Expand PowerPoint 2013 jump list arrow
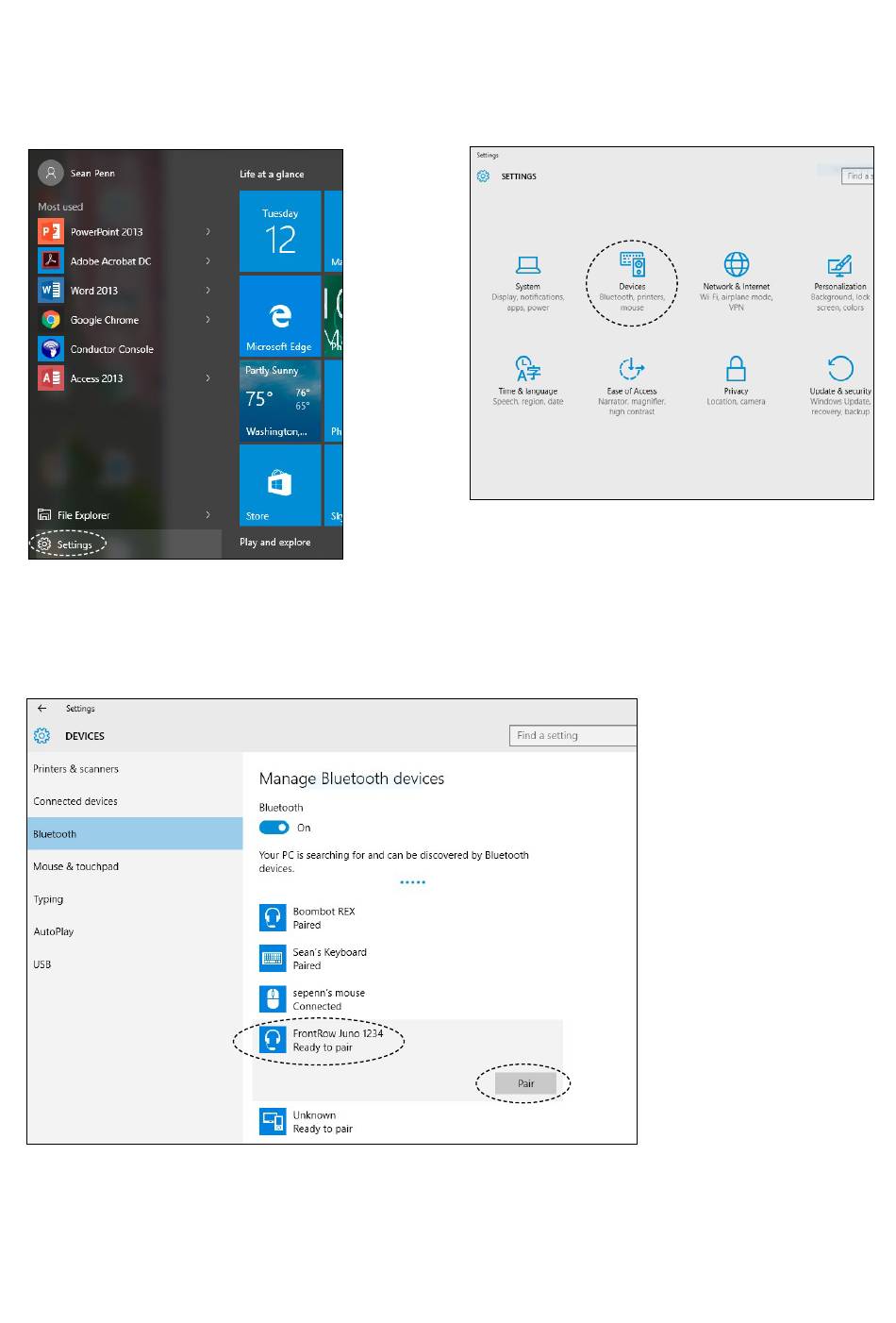This screenshot has width=896, height=1323. coord(207,231)
